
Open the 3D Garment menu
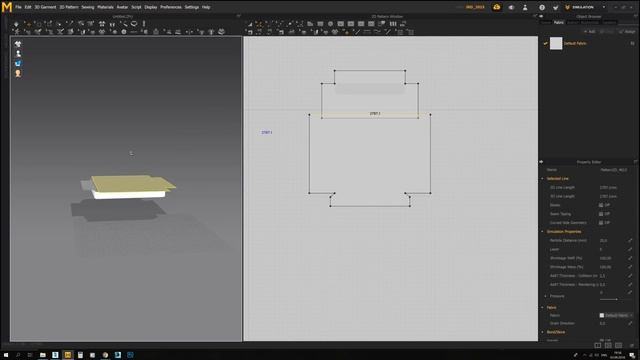(45, 7)
